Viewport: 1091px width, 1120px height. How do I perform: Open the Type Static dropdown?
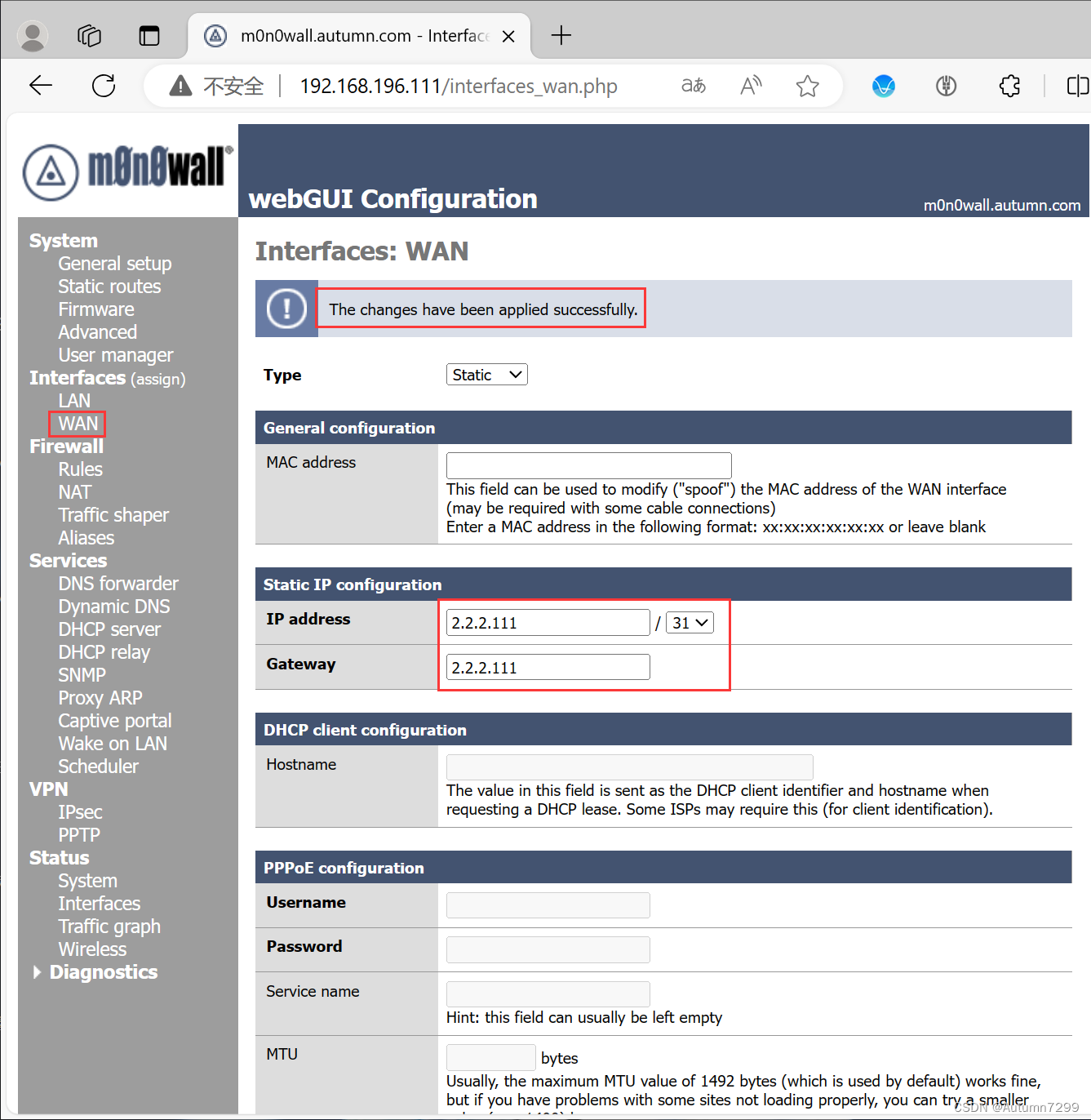487,375
